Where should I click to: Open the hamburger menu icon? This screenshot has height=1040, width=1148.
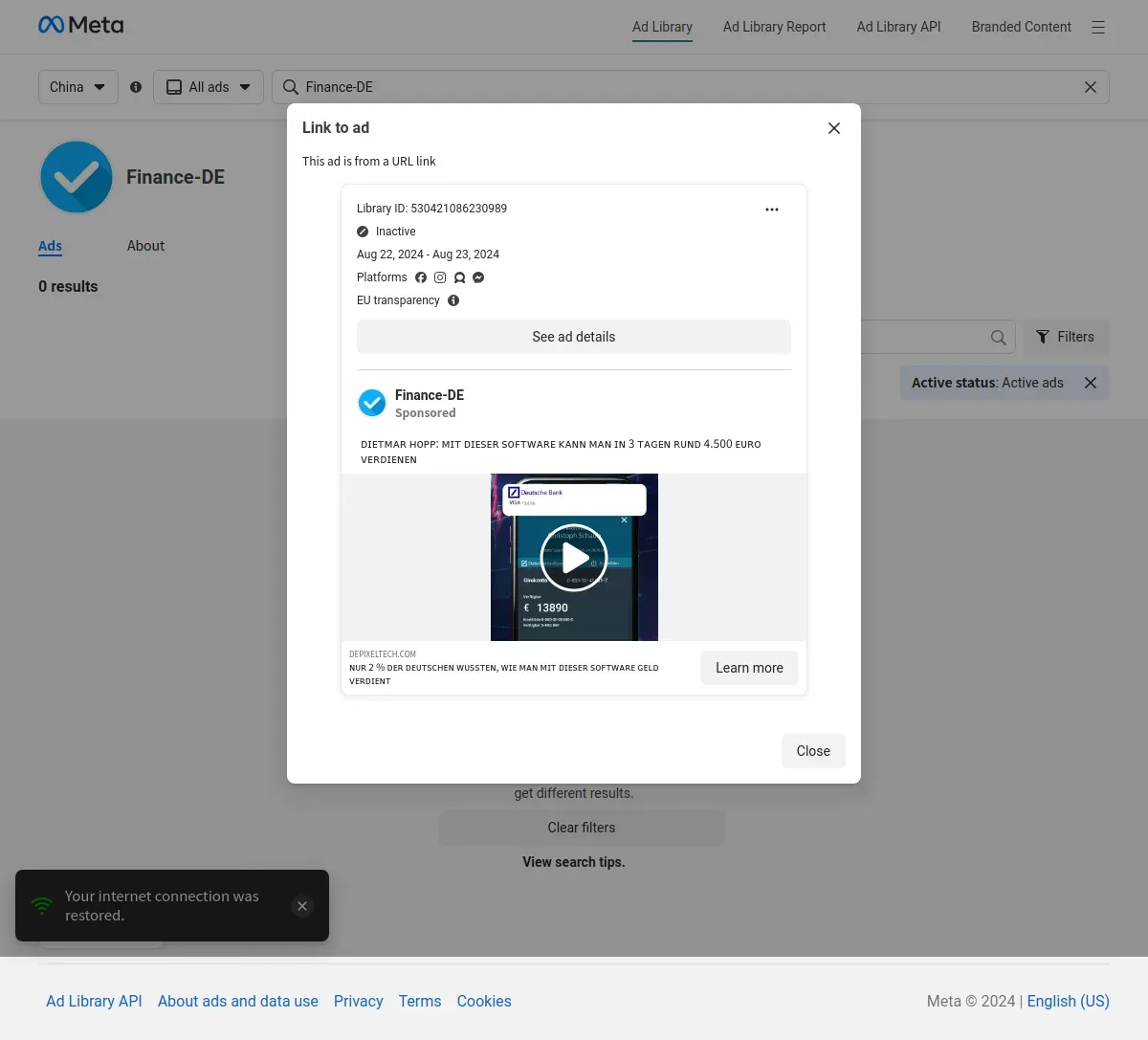[x=1098, y=28]
